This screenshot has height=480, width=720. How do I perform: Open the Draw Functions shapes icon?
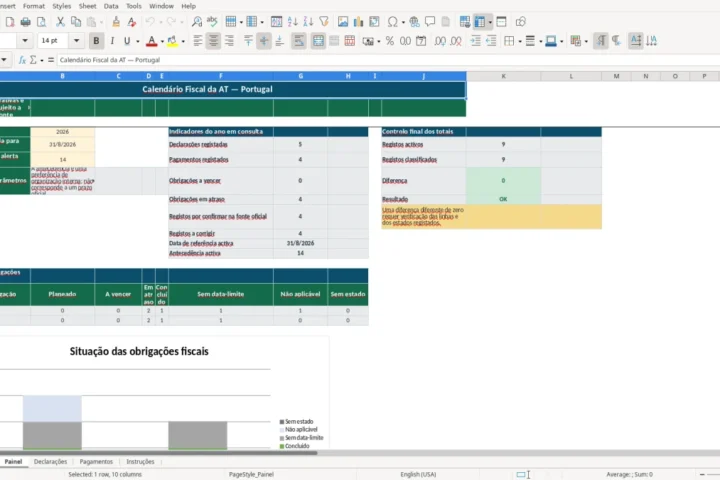coord(520,22)
